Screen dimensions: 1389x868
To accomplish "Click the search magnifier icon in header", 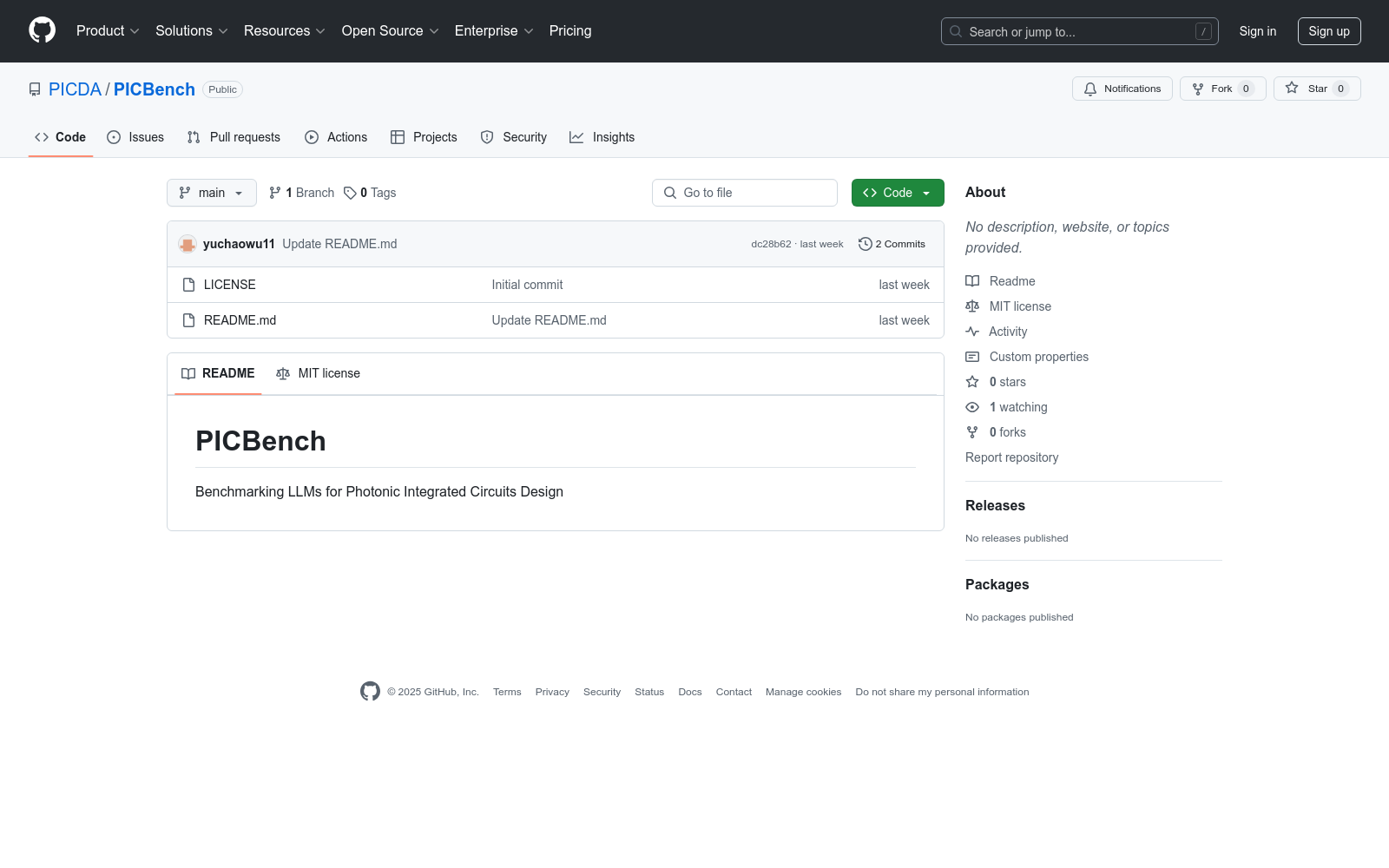I will click(956, 31).
